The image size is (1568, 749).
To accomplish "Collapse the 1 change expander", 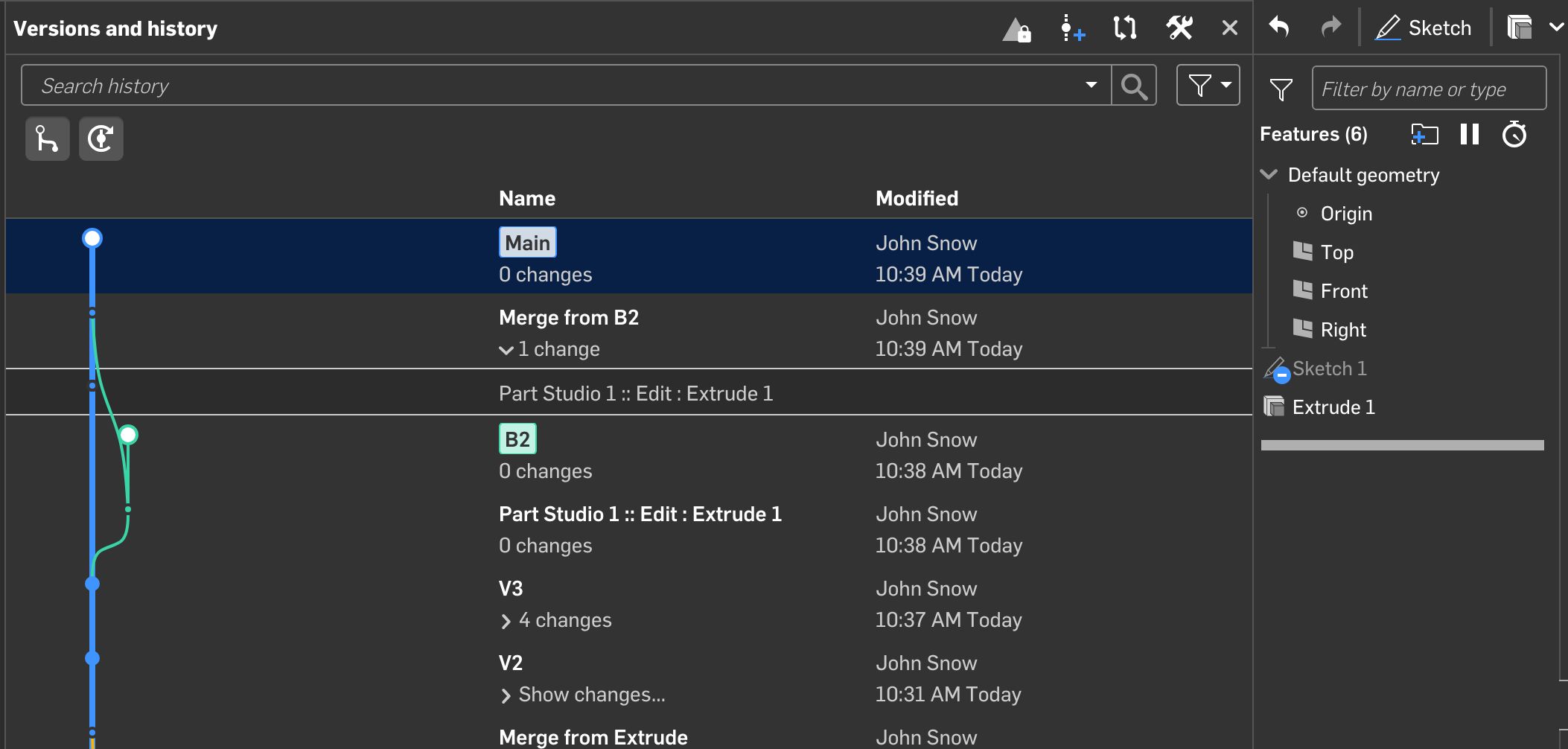I will click(x=506, y=349).
